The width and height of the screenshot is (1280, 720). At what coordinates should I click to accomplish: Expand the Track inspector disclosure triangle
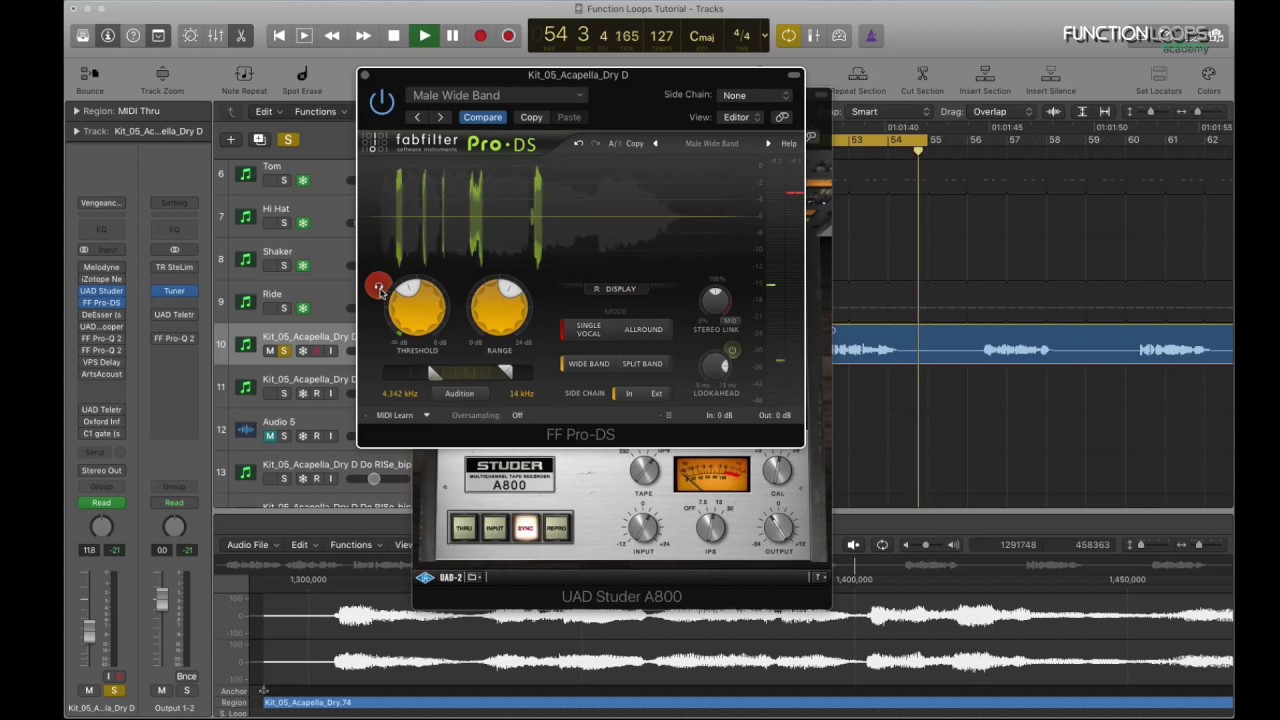pos(76,131)
